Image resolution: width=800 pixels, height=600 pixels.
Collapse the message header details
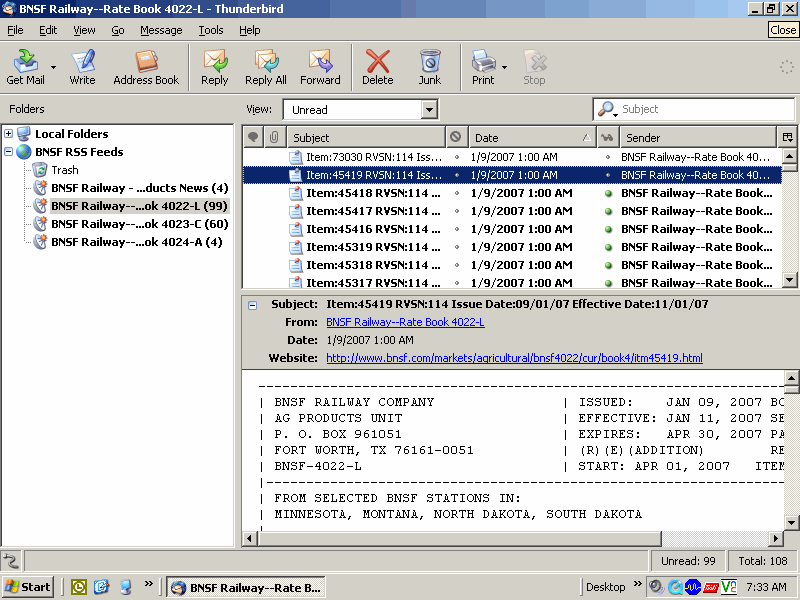pos(252,305)
